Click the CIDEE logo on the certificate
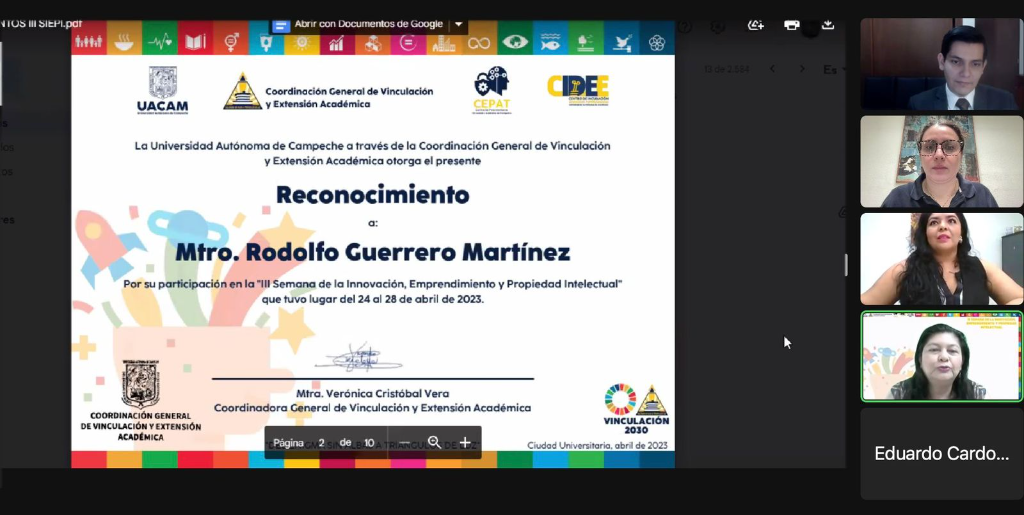This screenshot has height=515, width=1024. [578, 91]
